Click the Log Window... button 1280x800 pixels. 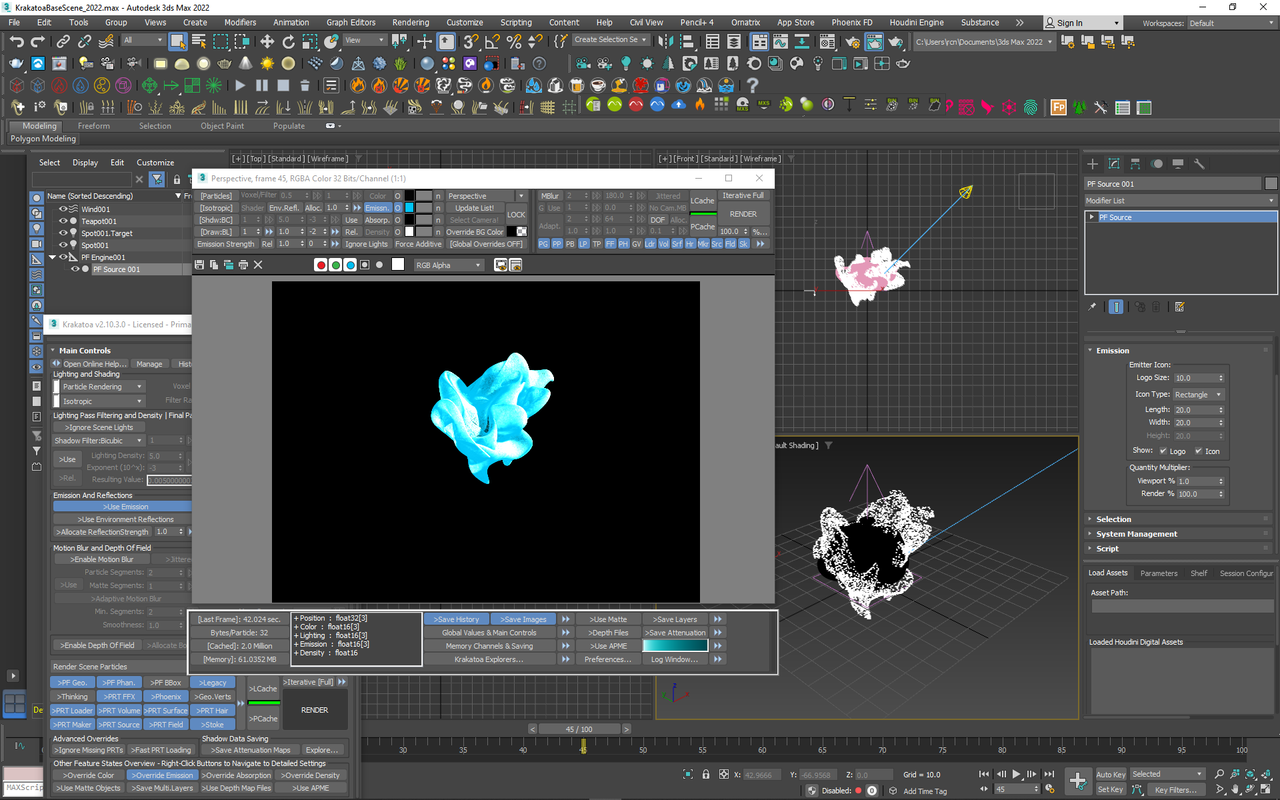pyautogui.click(x=675, y=659)
